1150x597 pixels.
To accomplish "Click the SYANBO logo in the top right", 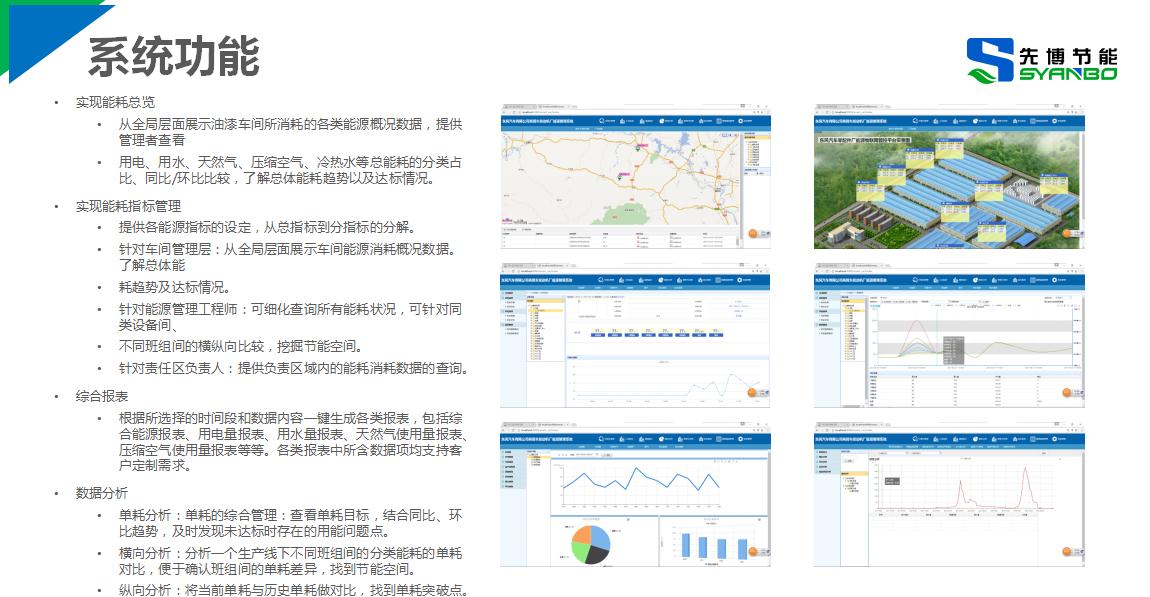I will 1041,61.
